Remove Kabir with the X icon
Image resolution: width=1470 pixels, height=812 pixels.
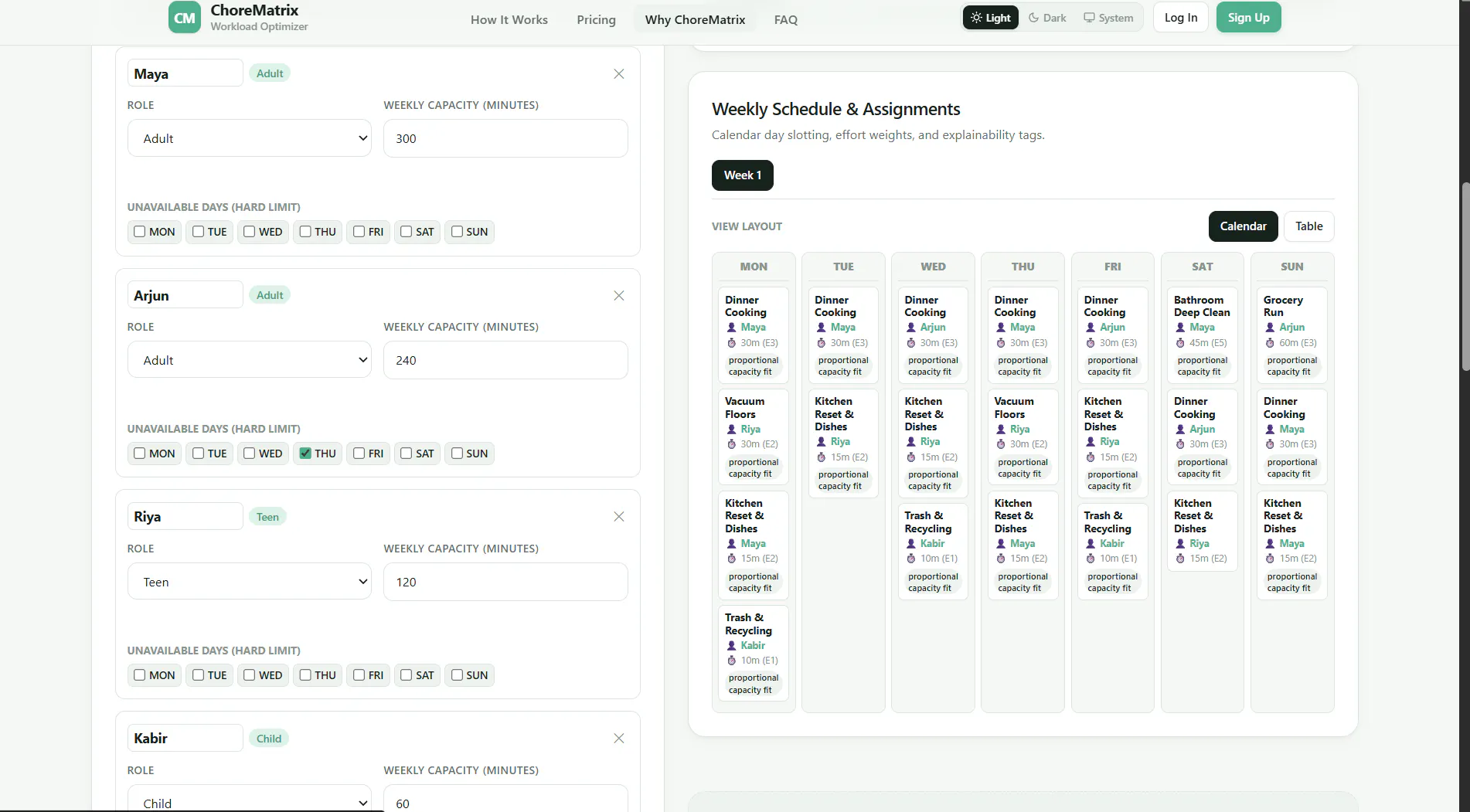(x=618, y=739)
